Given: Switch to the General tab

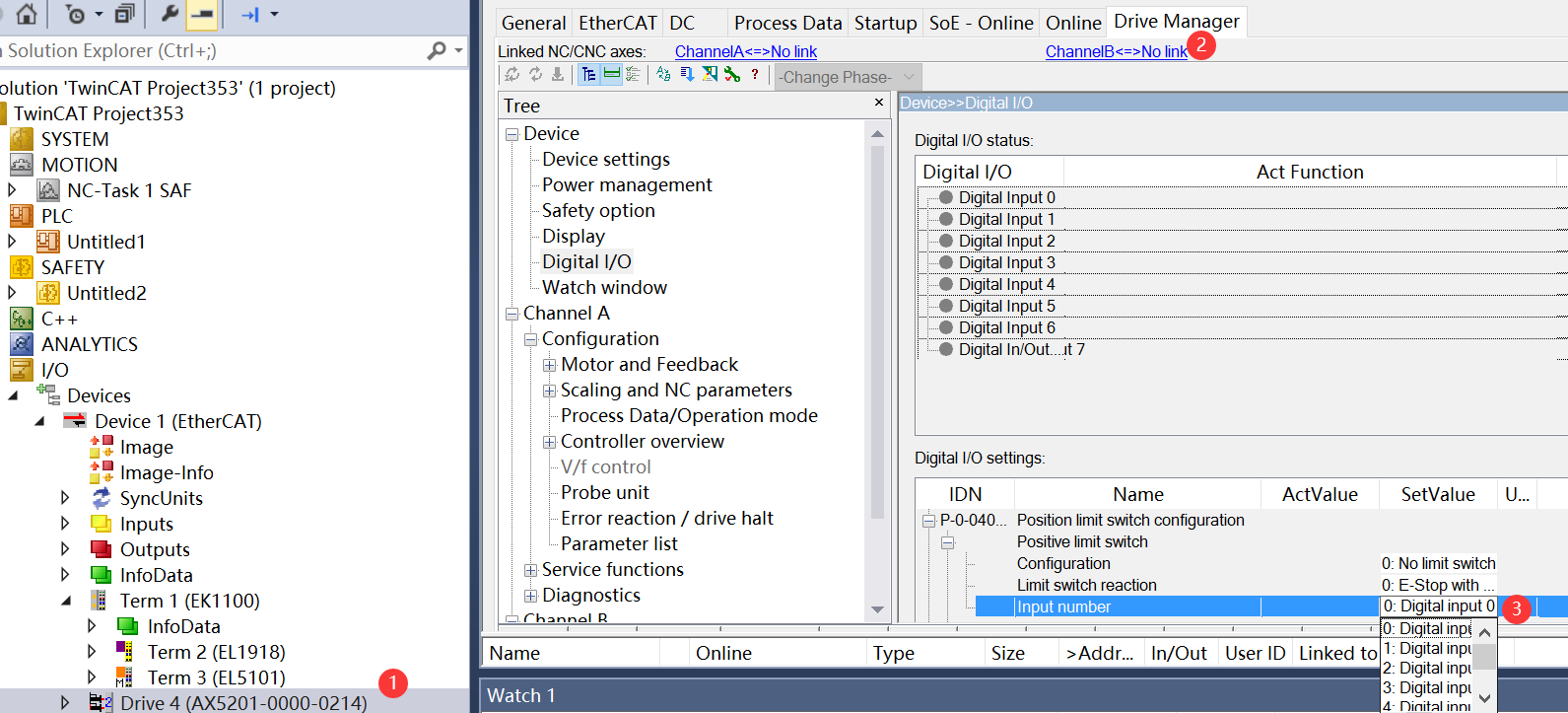Looking at the screenshot, I should pyautogui.click(x=533, y=23).
